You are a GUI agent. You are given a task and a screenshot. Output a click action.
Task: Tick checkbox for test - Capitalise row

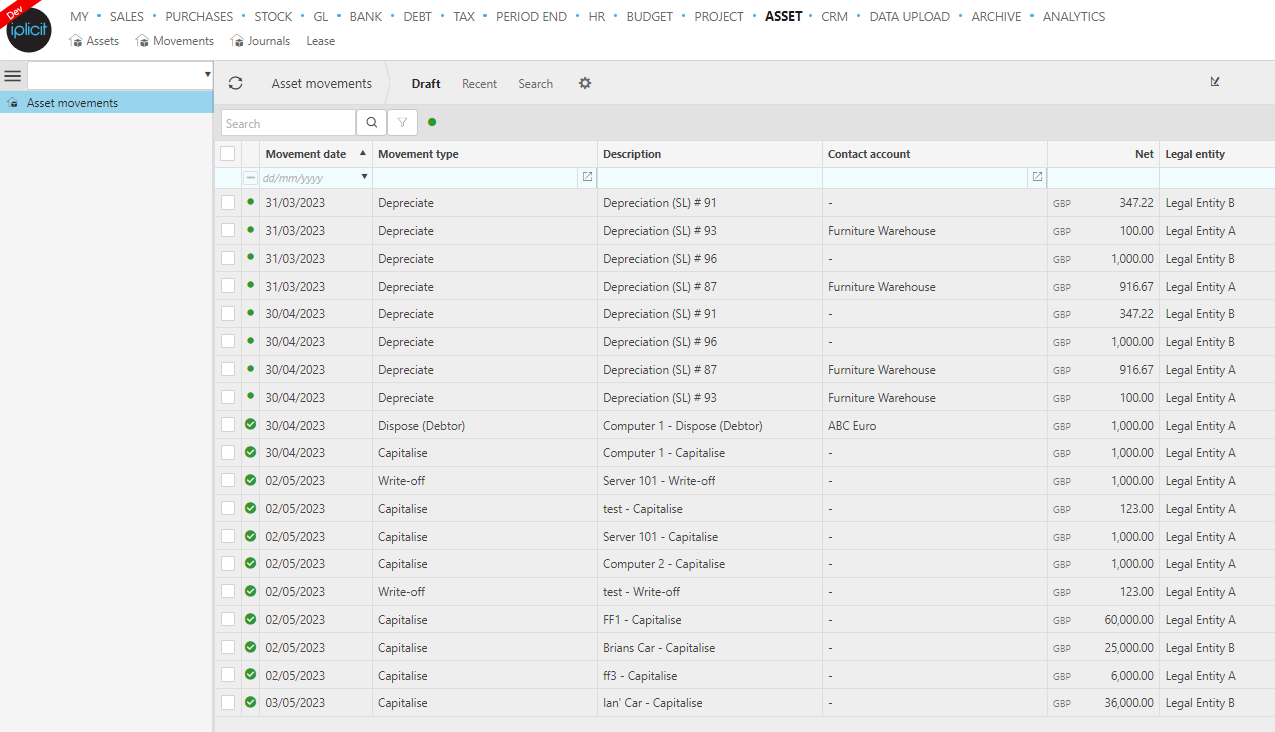point(228,508)
